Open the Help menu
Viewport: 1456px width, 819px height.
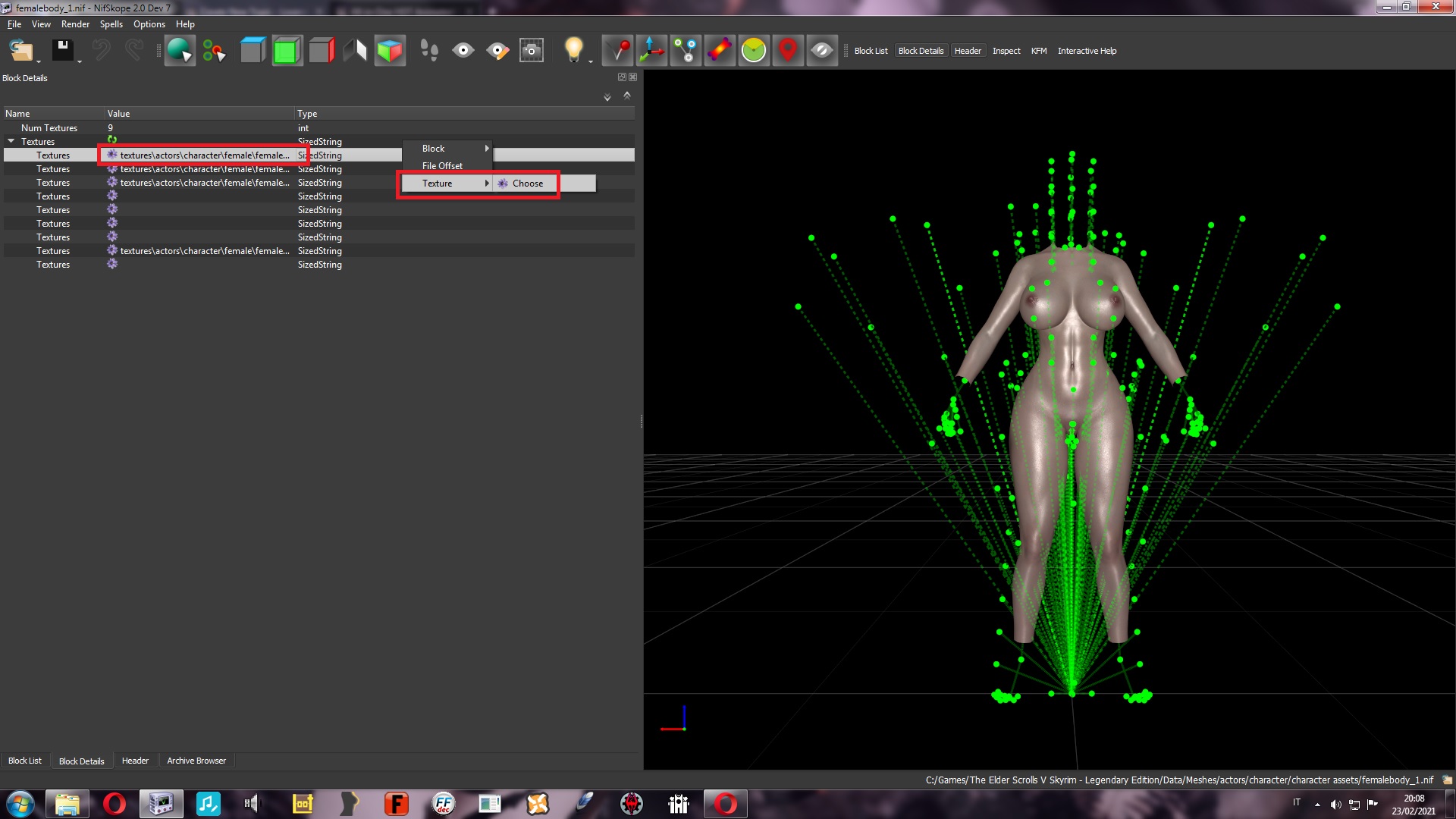[x=185, y=24]
